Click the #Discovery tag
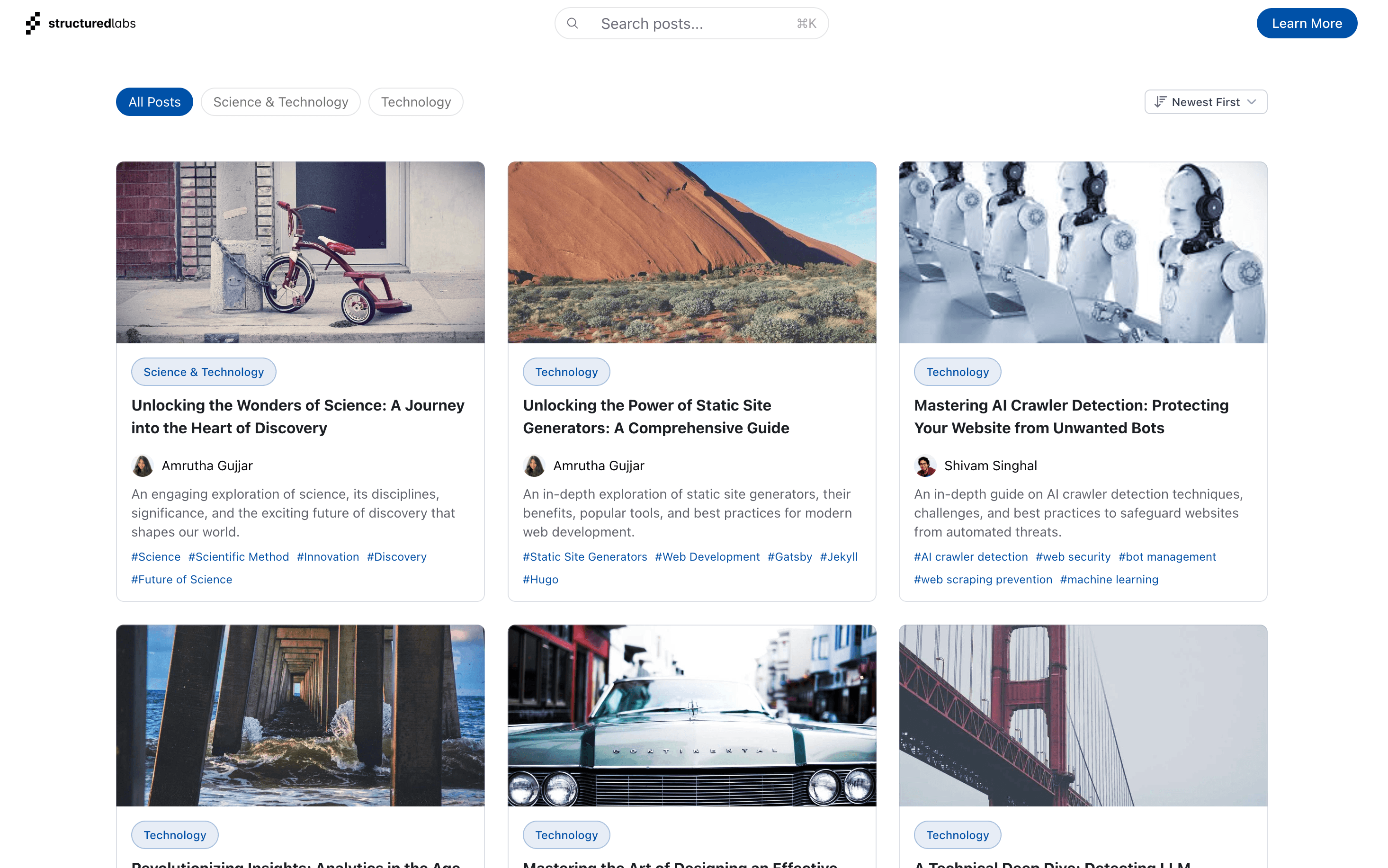The height and width of the screenshot is (868, 1388). tap(397, 557)
